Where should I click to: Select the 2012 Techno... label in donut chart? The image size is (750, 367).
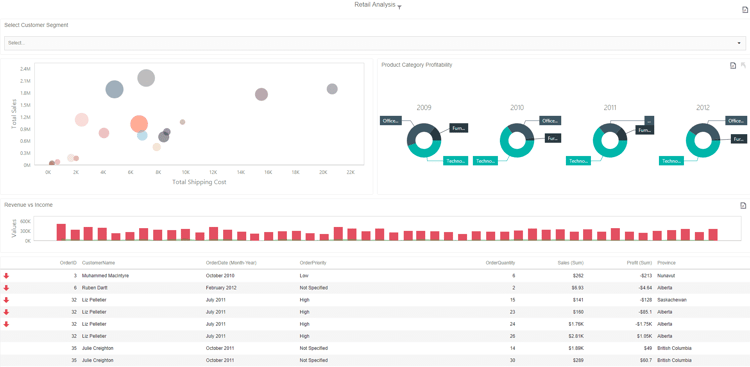pyautogui.click(x=671, y=161)
